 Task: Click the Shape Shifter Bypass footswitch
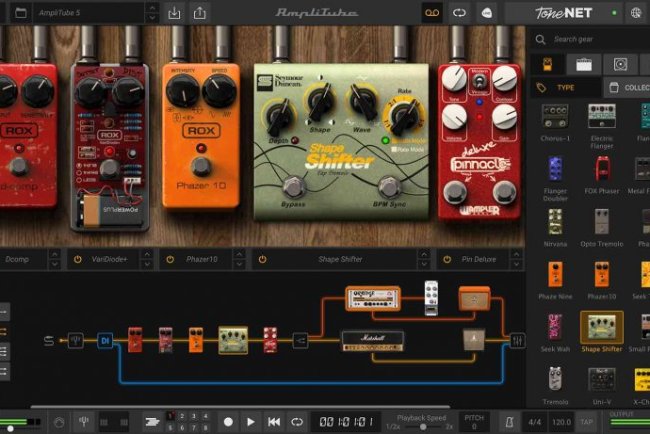click(x=293, y=187)
